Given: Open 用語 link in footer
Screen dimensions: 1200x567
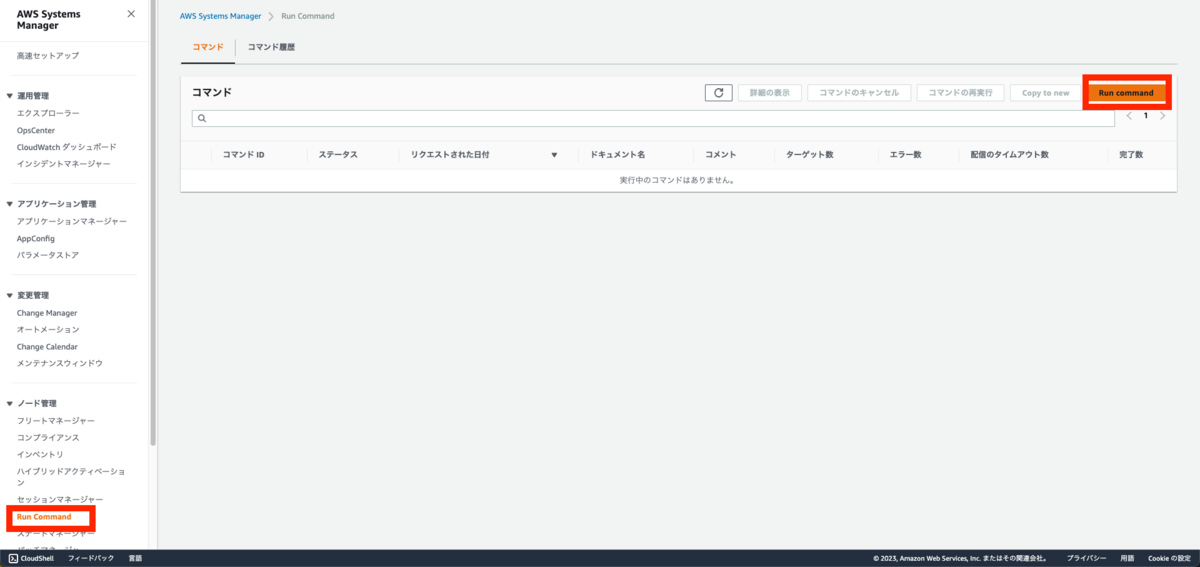Looking at the screenshot, I should point(1127,558).
